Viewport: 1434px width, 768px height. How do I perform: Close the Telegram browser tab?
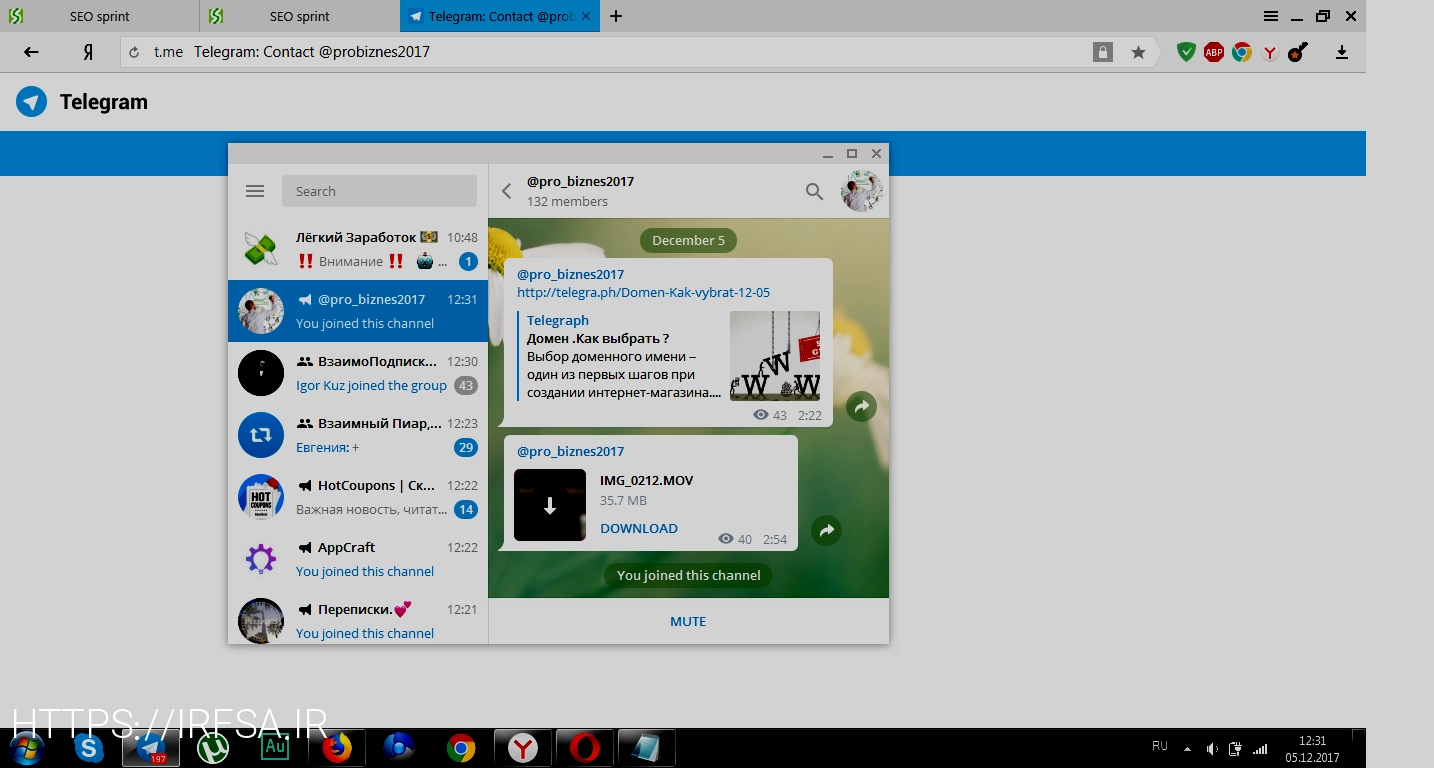[x=586, y=16]
